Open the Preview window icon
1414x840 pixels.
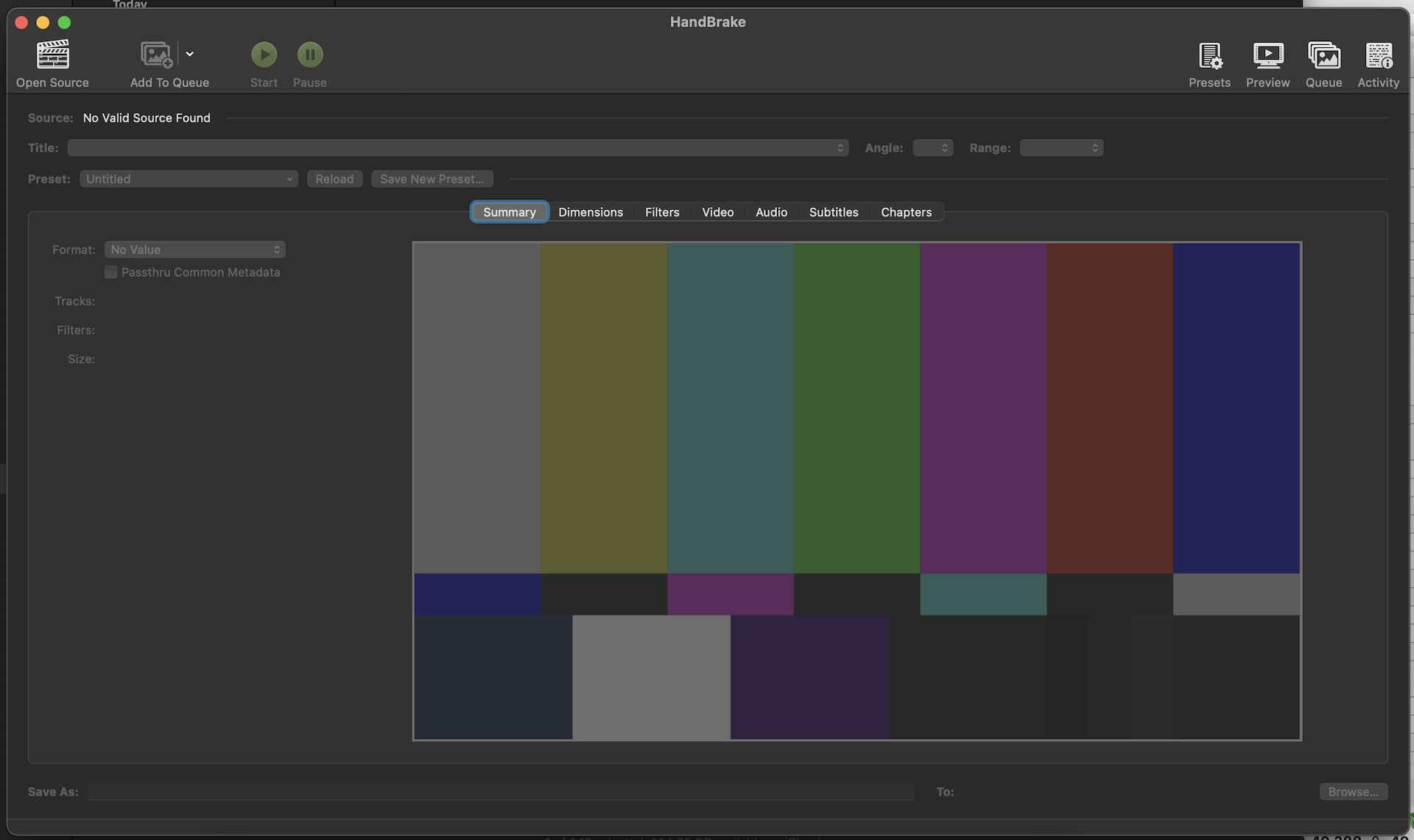1267,55
